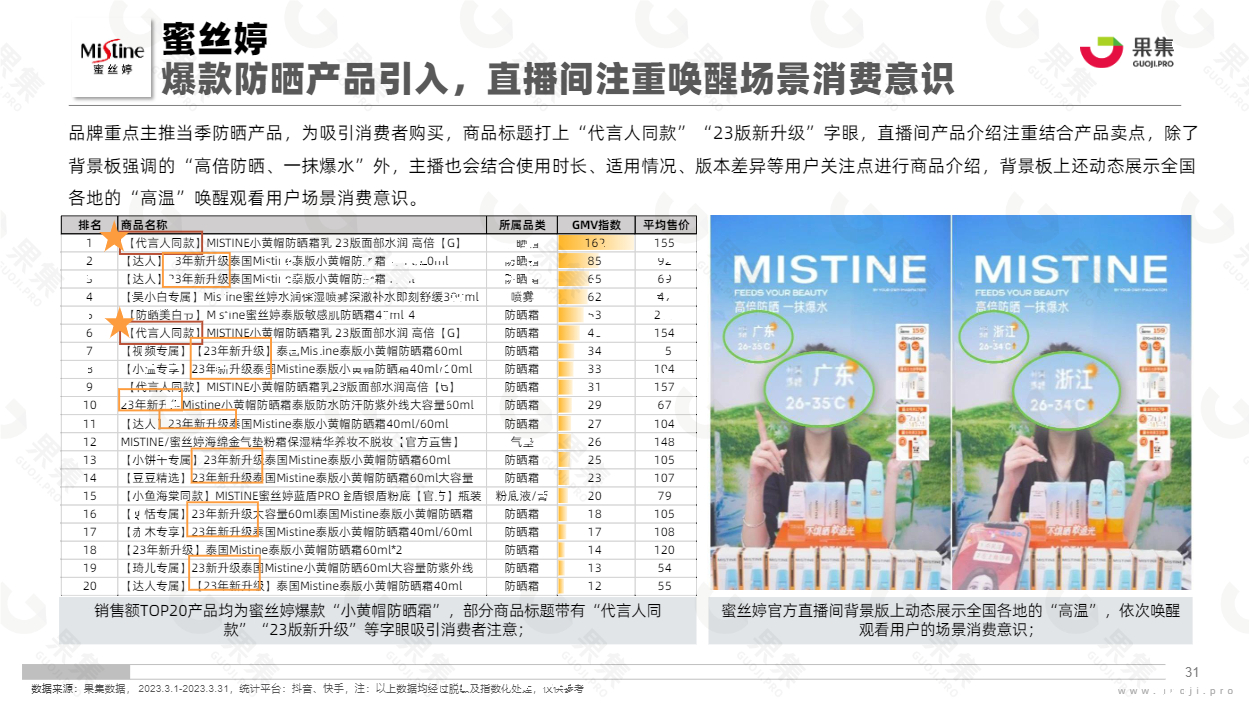The width and height of the screenshot is (1250, 703).
Task: Select the headline 爆款防晒产品引入，直播间注重唤醒场景消费意识
Action: click(x=557, y=79)
